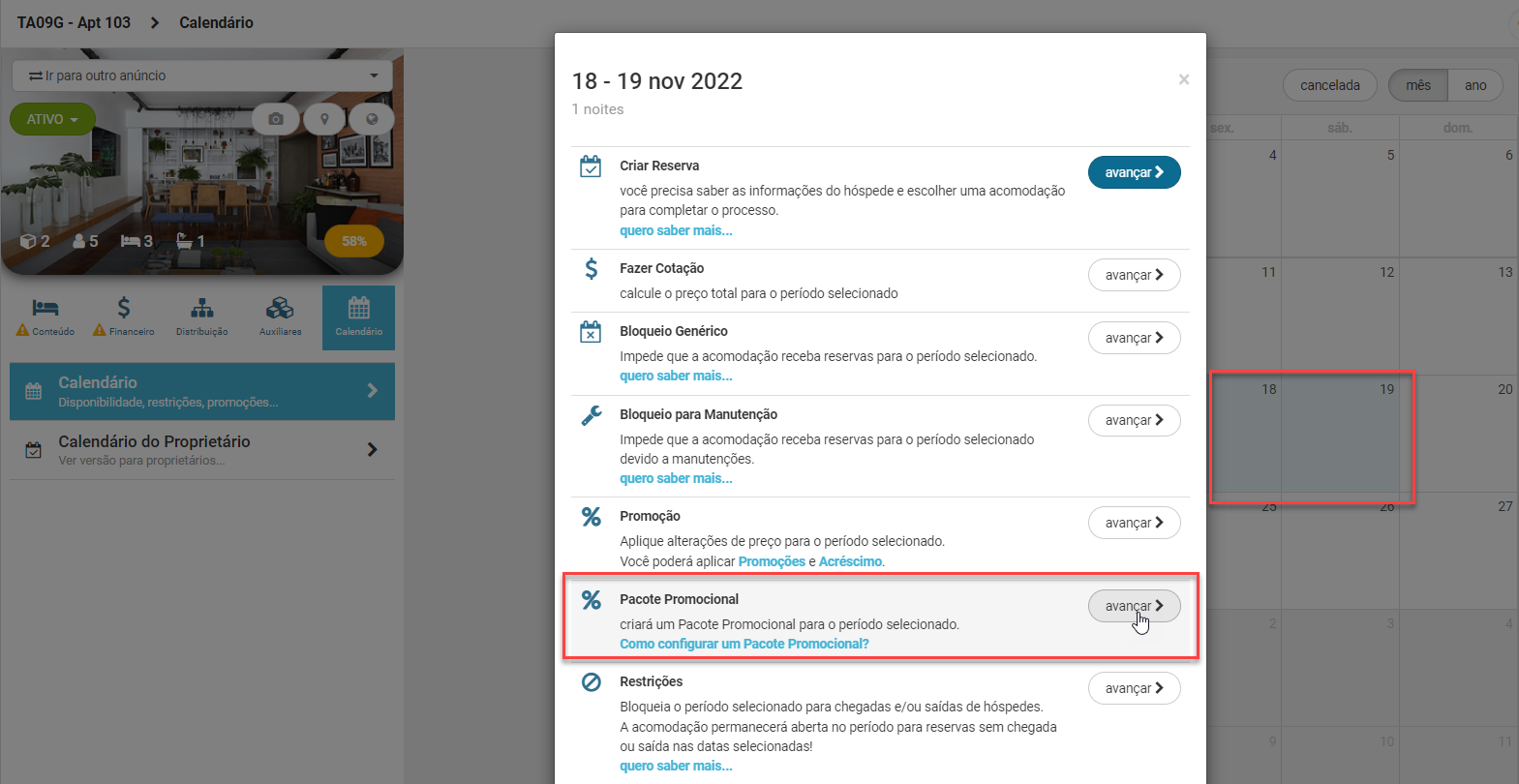Click the camera photo icon on listing image
The height and width of the screenshot is (784, 1519).
coord(276,119)
